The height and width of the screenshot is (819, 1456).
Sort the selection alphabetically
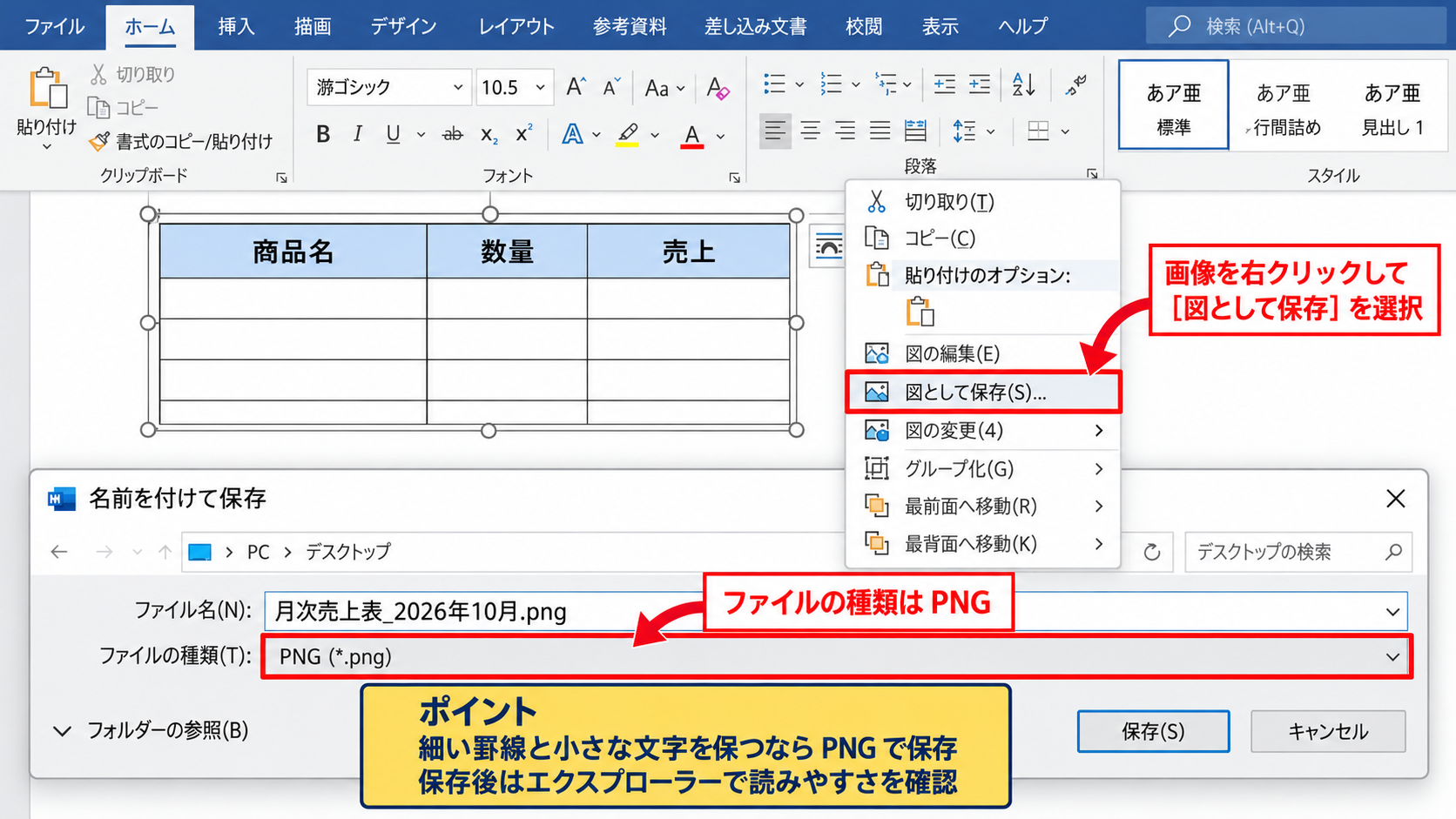point(1024,84)
